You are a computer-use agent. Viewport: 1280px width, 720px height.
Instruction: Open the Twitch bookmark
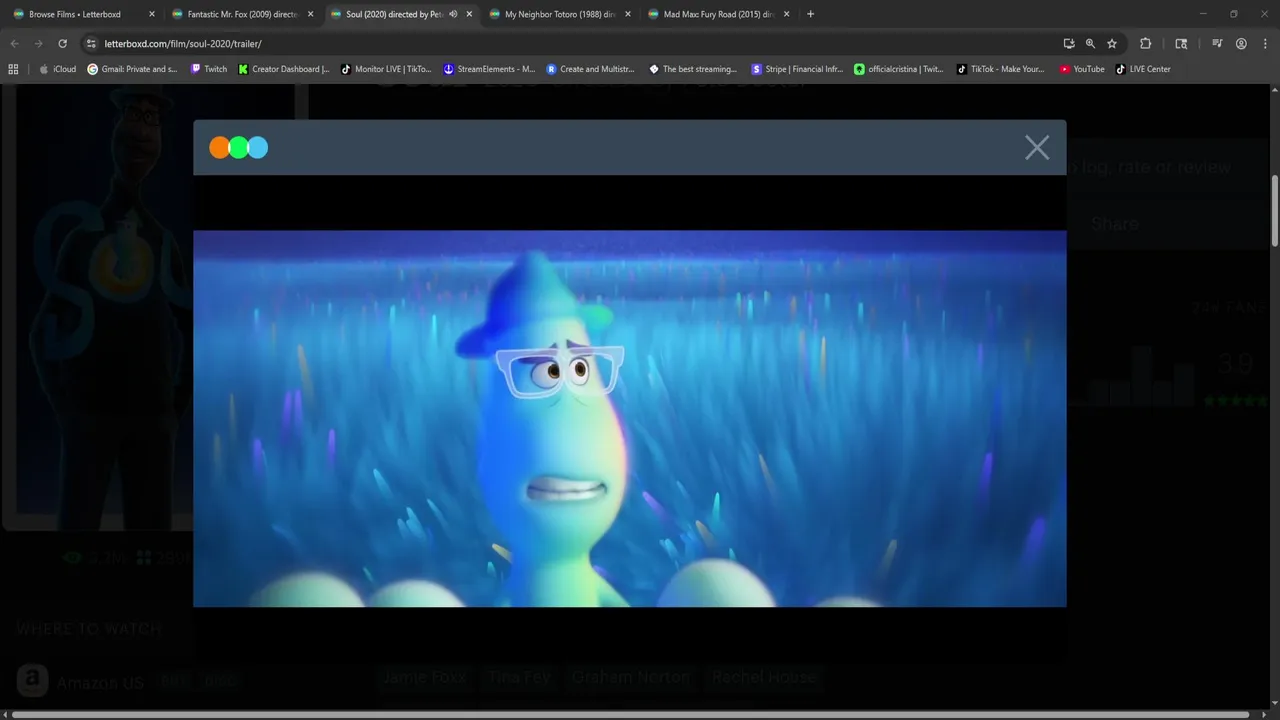pos(208,69)
